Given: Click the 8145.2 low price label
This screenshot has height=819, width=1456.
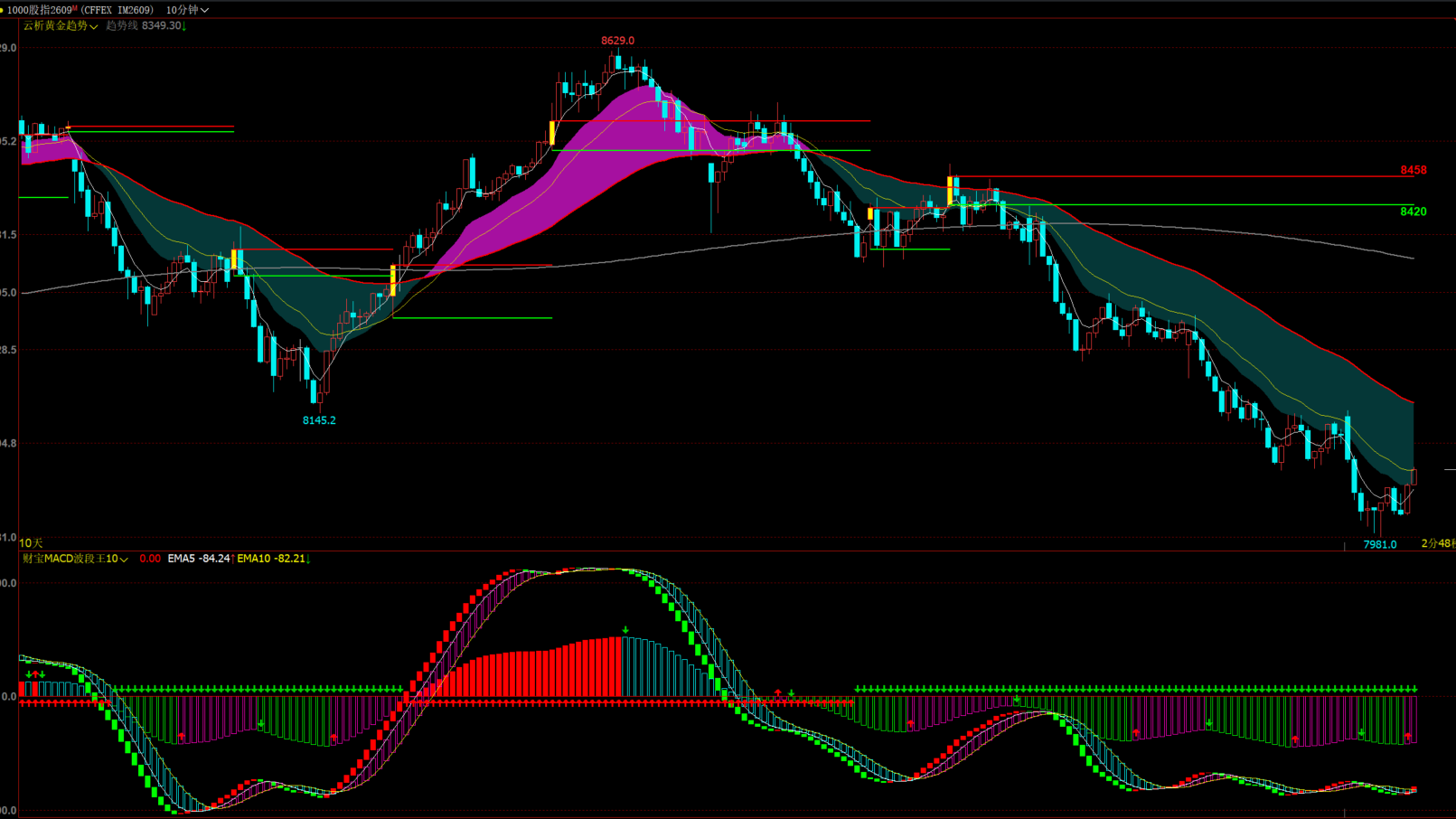Looking at the screenshot, I should click(319, 420).
